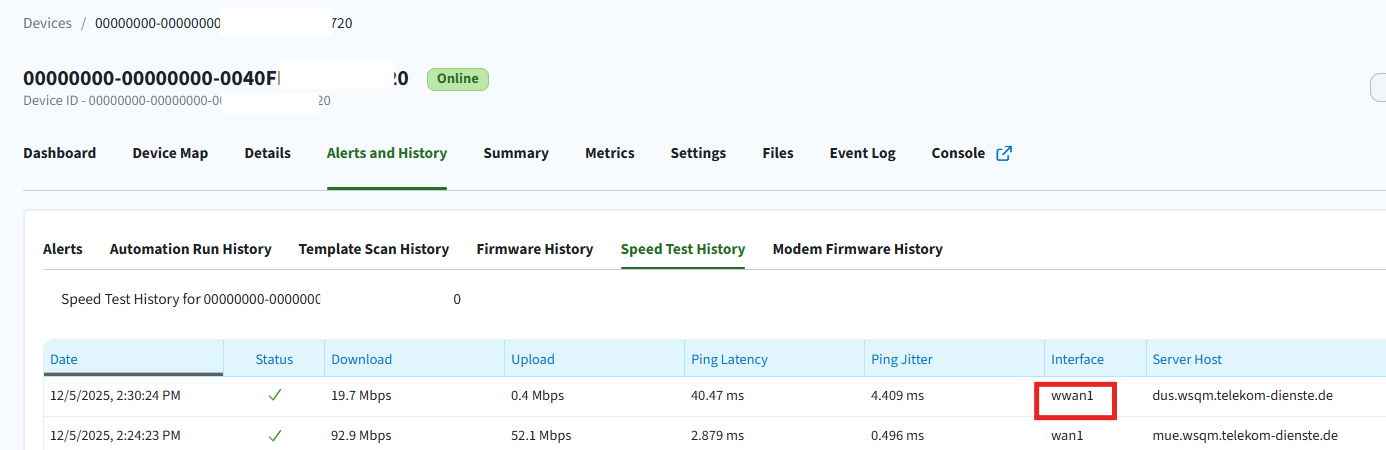Open Modem Firmware History sub-tab
This screenshot has width=1386, height=450.
coord(857,249)
